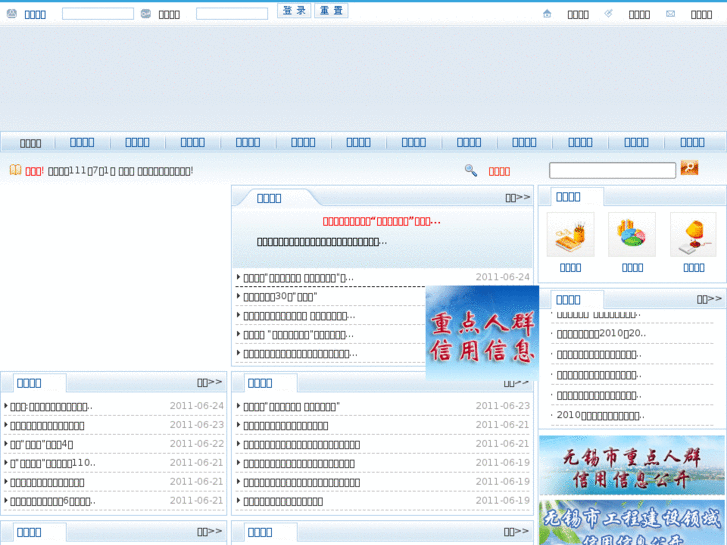
Task: Open the sidebar list item beginning with "2010"
Action: (x=600, y=415)
